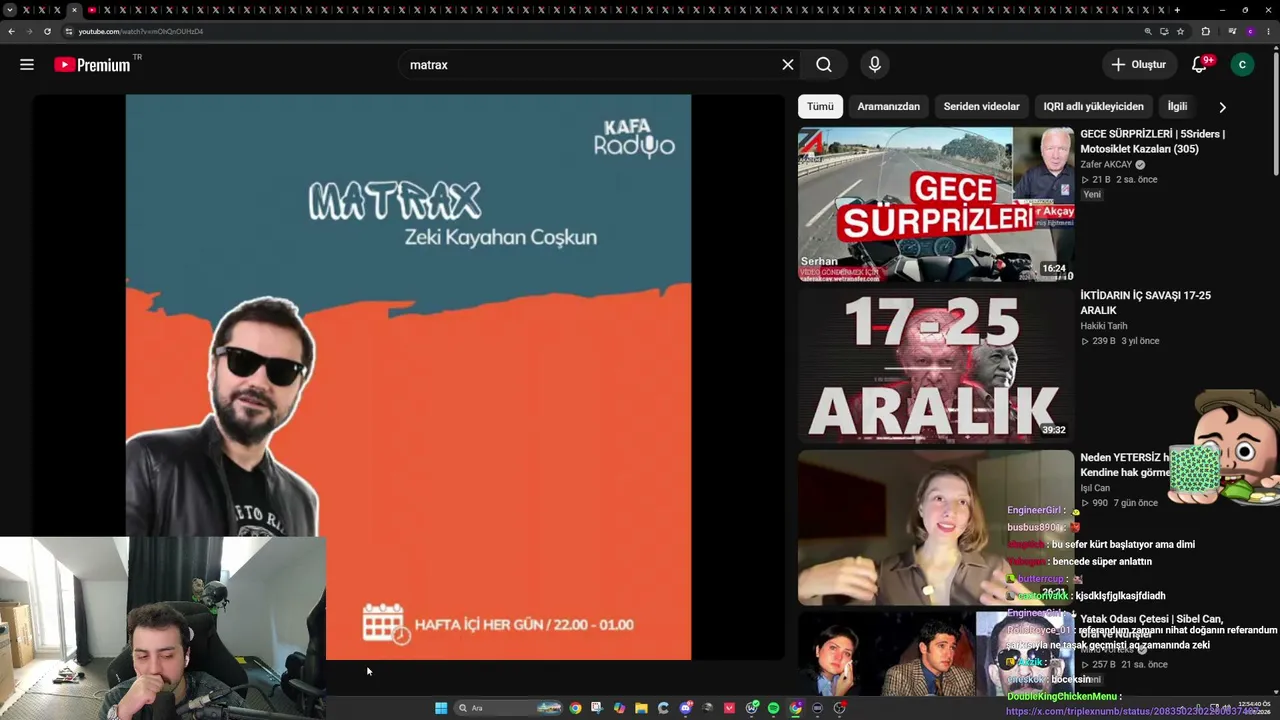The image size is (1280, 720).
Task: Reload the YouTube page
Action: point(47,31)
